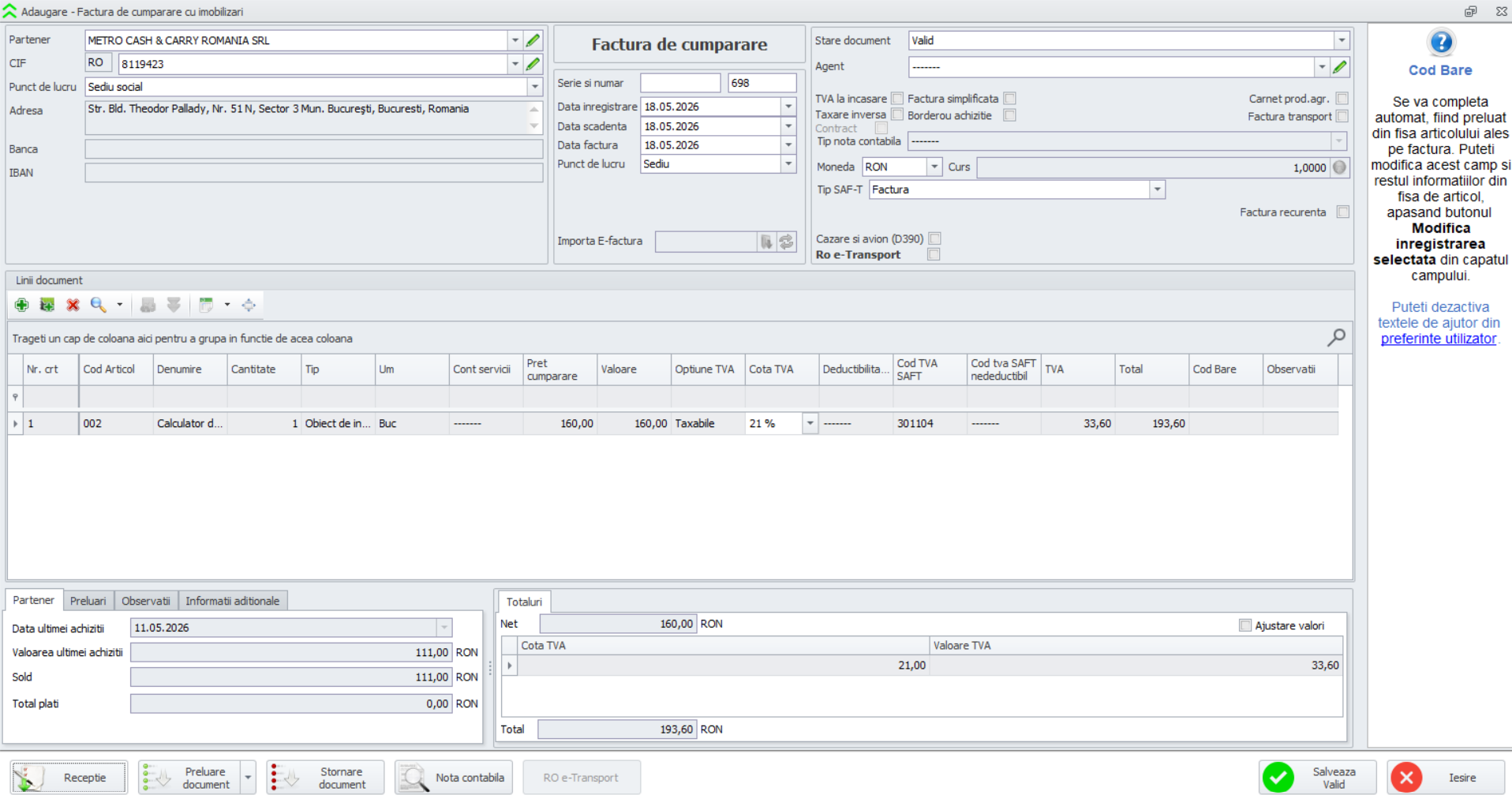Click the green pencil edit icon next to Agent
This screenshot has width=1512, height=795.
(1340, 67)
